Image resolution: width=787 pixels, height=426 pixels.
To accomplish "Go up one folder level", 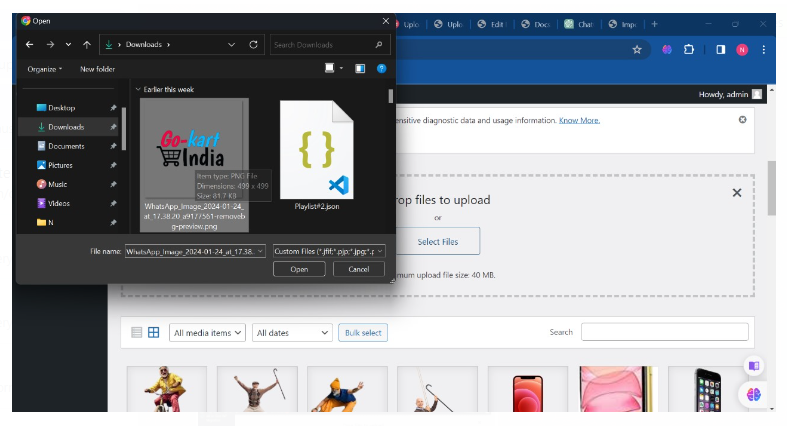I will pos(87,45).
